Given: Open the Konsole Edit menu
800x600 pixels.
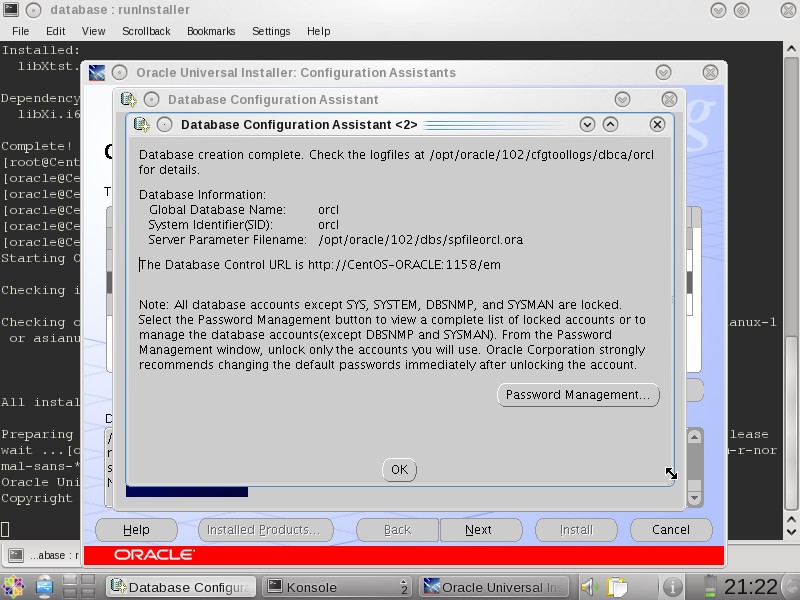Looking at the screenshot, I should (x=55, y=31).
